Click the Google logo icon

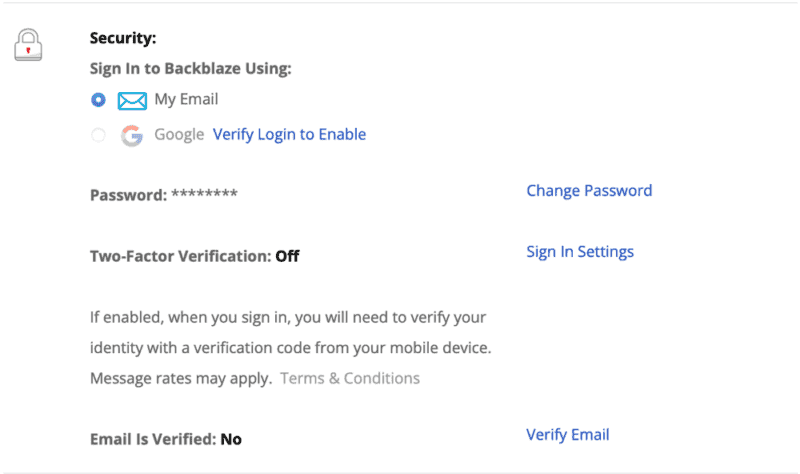pos(132,135)
